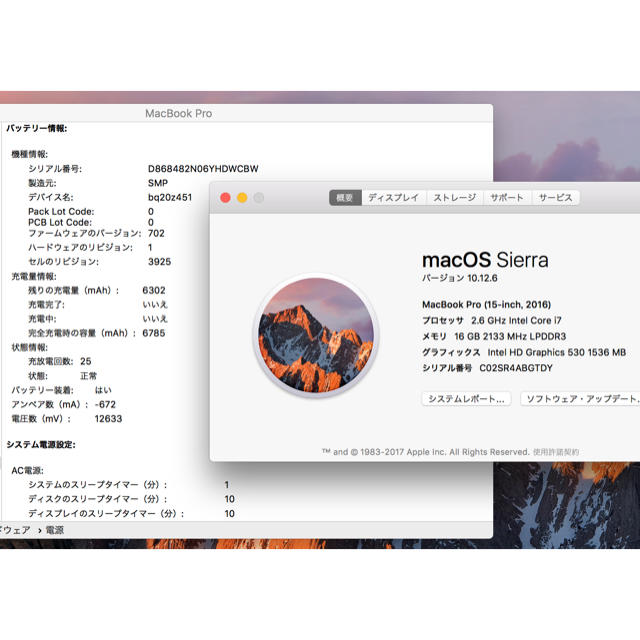Click the 充電完了: label

point(46,305)
